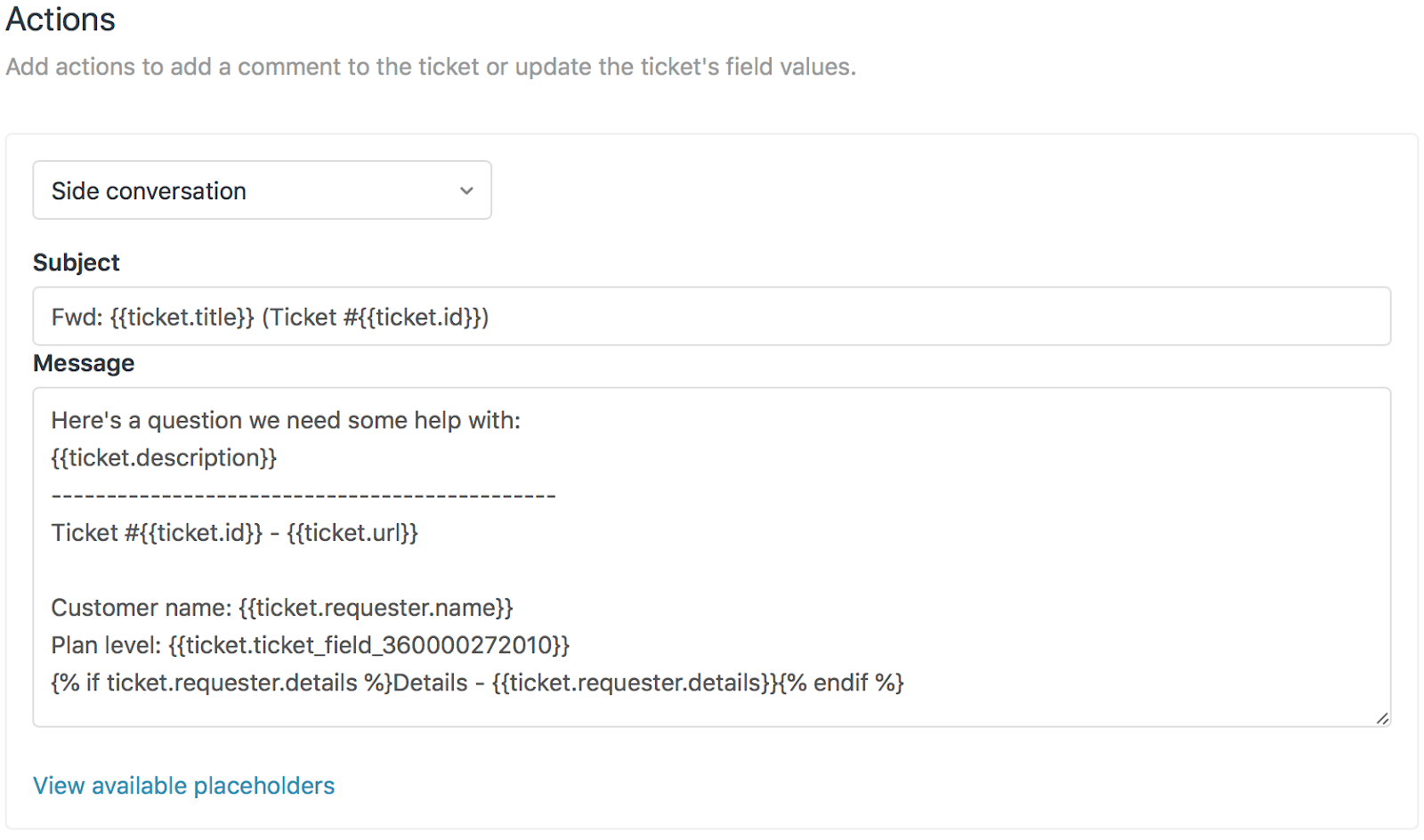Click the Customer name placeholder line
1424x840 pixels.
point(282,608)
